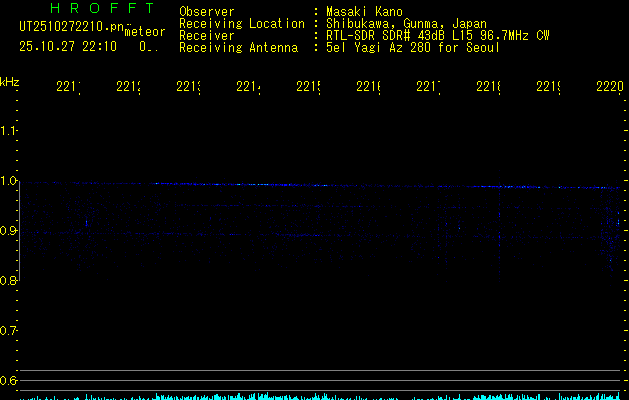Screen dimensions: 629x400
Task: Click the 25.10.27 22:10 timestamp
Action: (68, 46)
